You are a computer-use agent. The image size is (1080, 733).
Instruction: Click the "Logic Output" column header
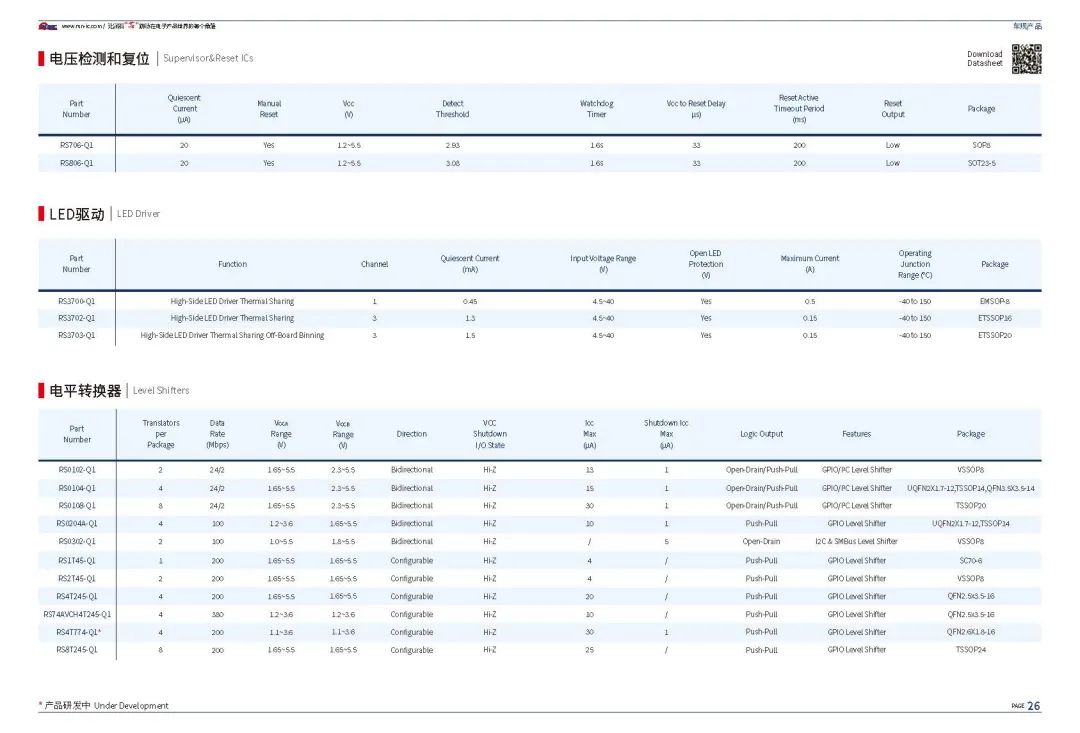tap(761, 434)
